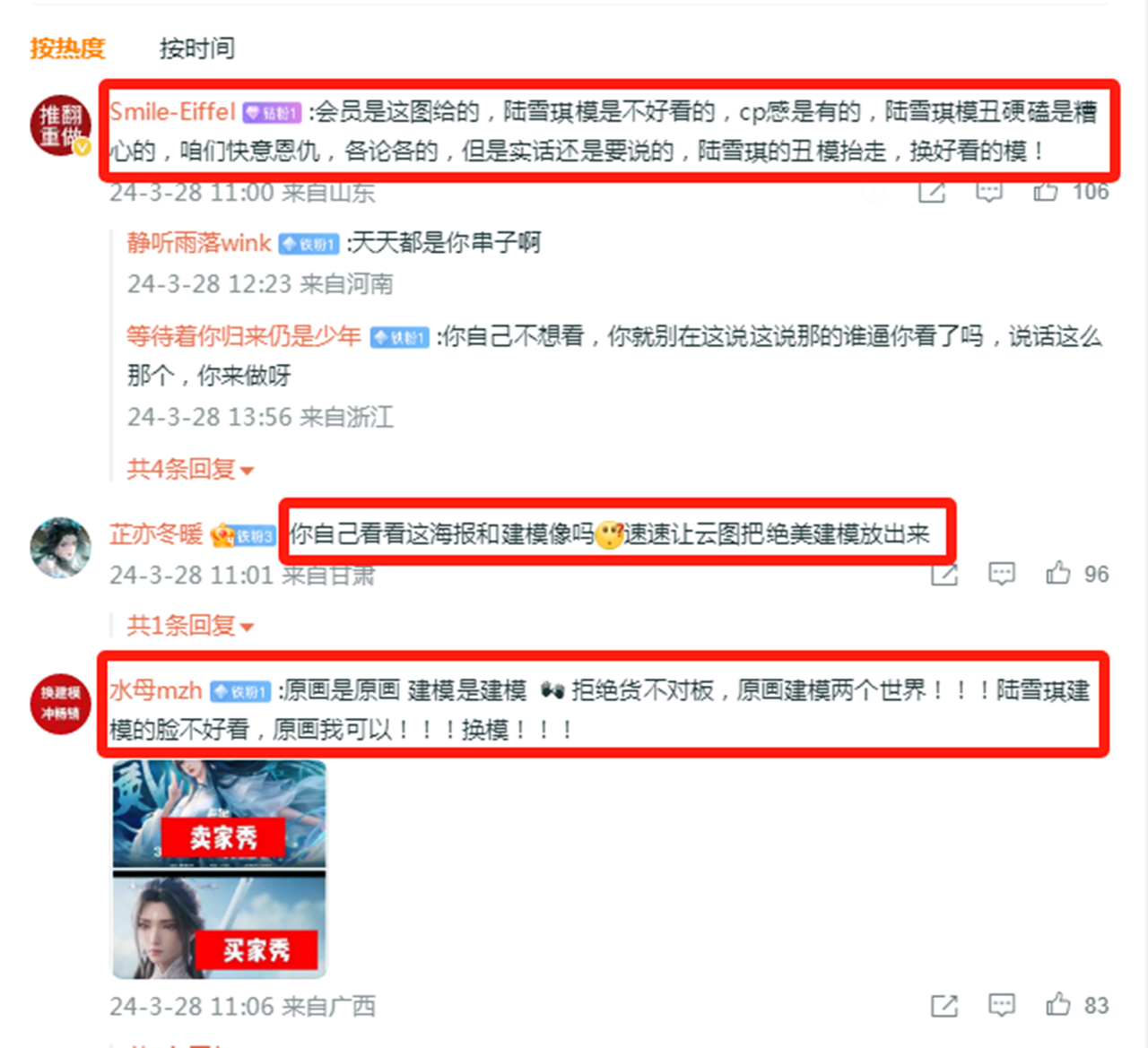Open 水母mzh's username link
Viewport: 1148px width, 1048px height.
pos(156,689)
